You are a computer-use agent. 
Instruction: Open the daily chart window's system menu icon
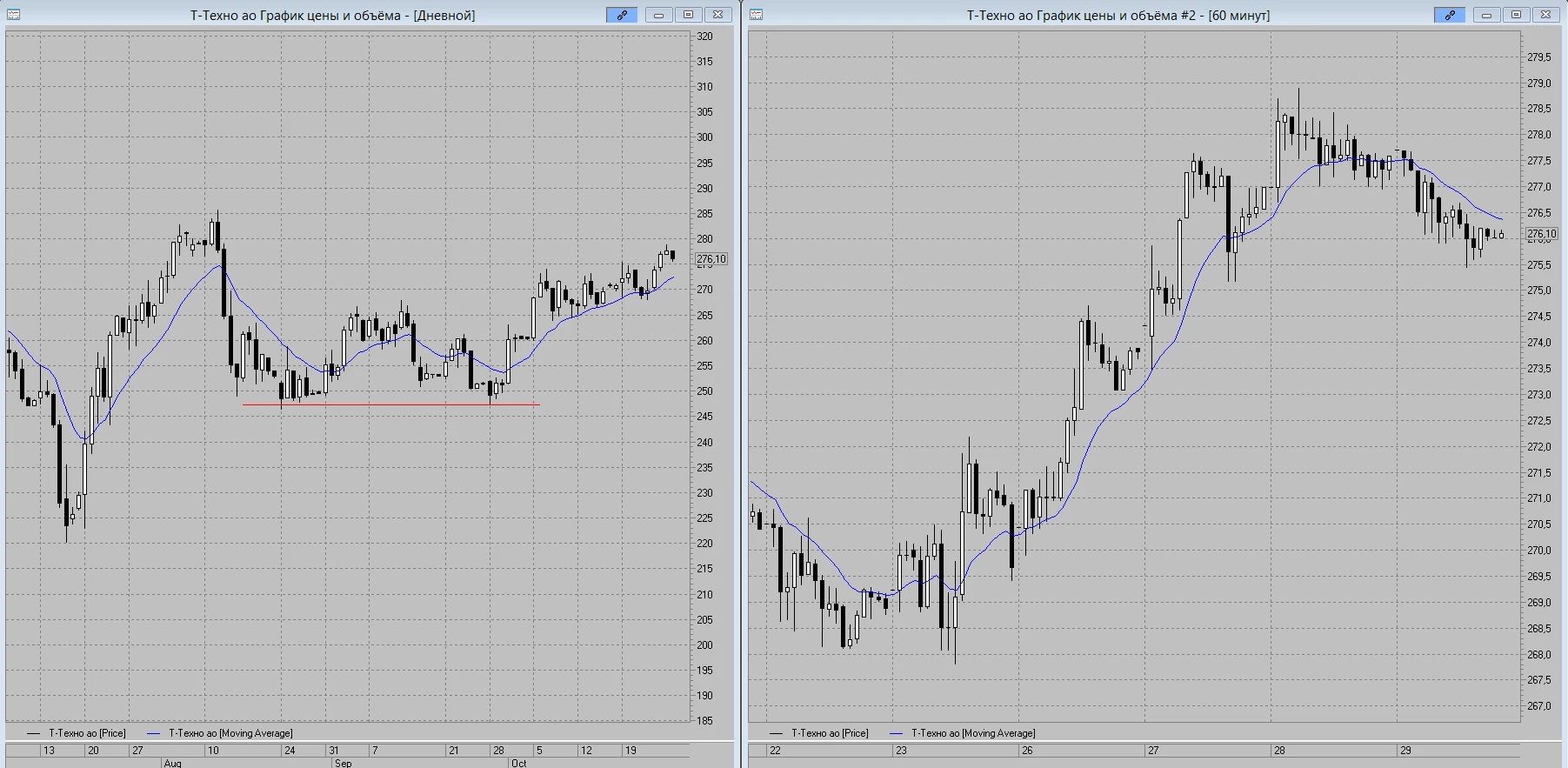click(x=13, y=15)
